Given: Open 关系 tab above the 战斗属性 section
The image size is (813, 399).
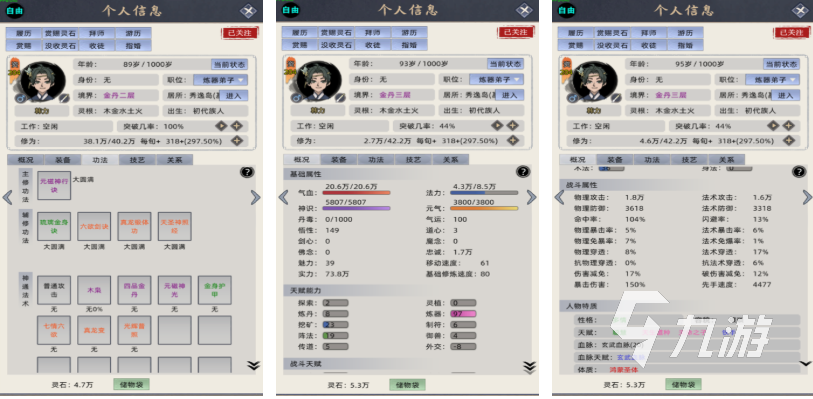Looking at the screenshot, I should [726, 160].
